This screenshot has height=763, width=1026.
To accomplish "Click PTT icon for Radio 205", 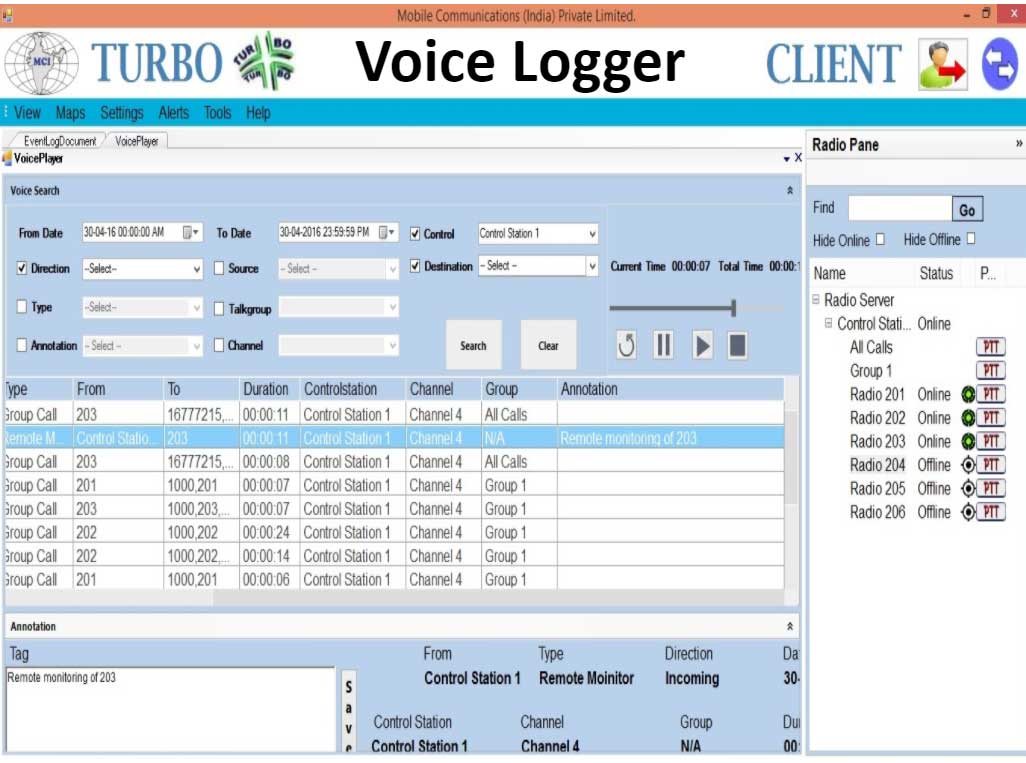I will click(991, 488).
